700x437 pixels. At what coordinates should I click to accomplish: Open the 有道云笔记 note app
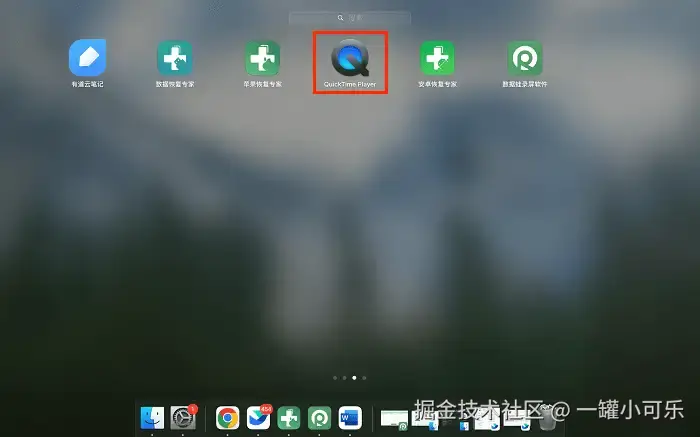tap(88, 58)
